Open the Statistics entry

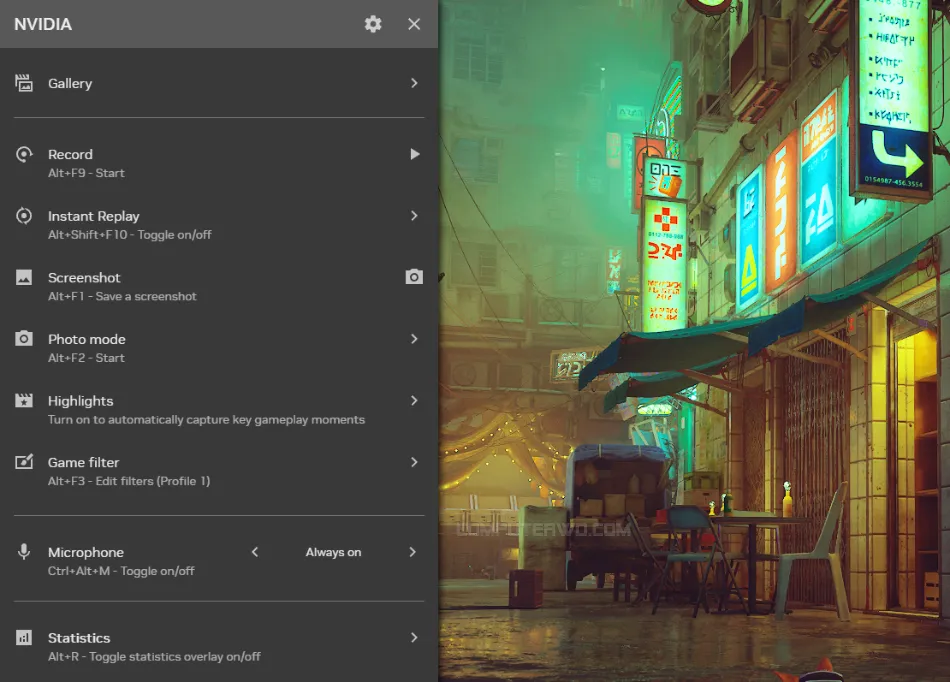(x=219, y=647)
